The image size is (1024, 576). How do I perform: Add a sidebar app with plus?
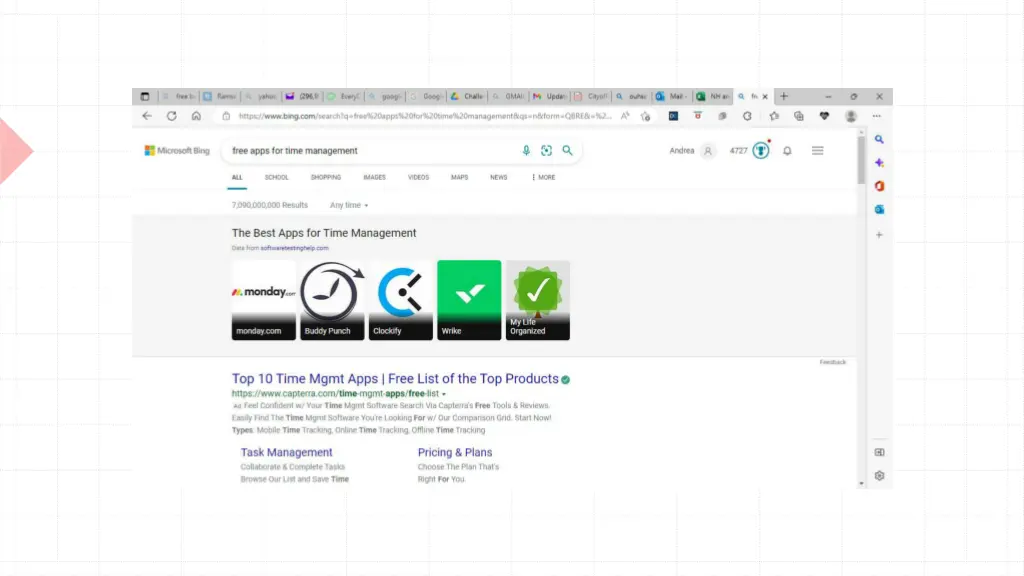879,234
